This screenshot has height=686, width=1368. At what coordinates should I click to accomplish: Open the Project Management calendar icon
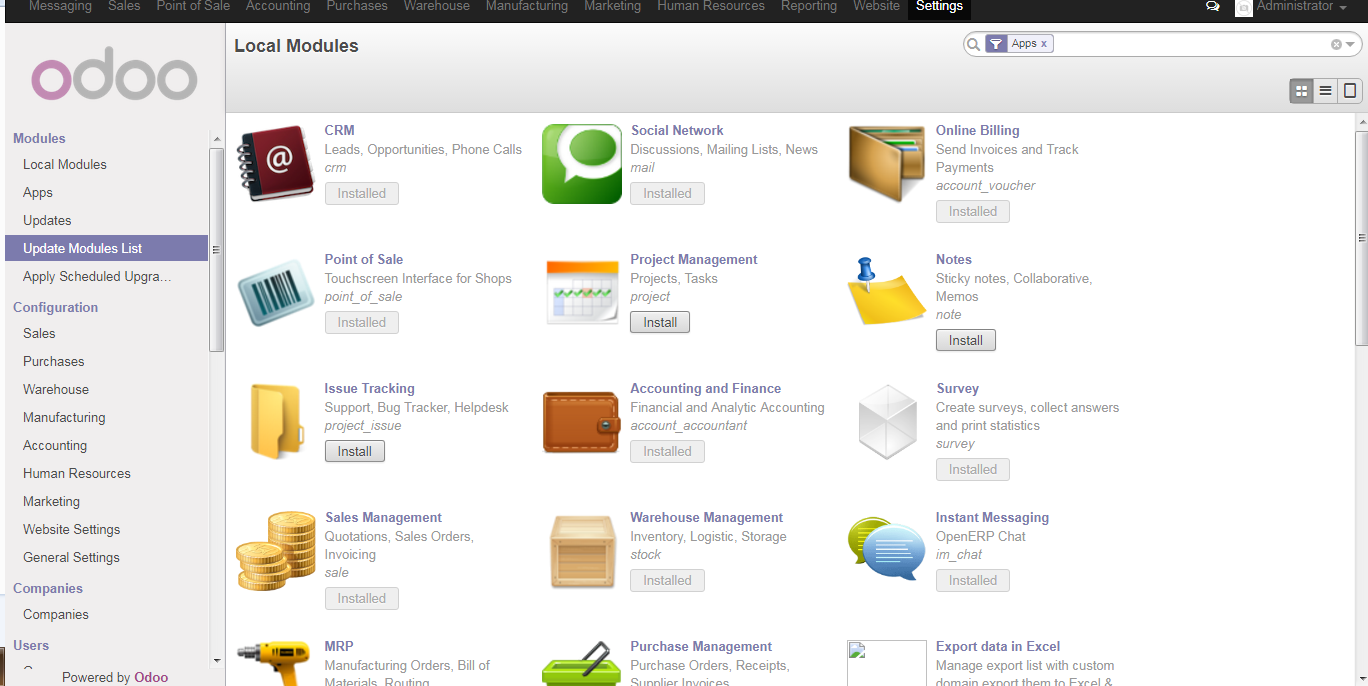[582, 292]
